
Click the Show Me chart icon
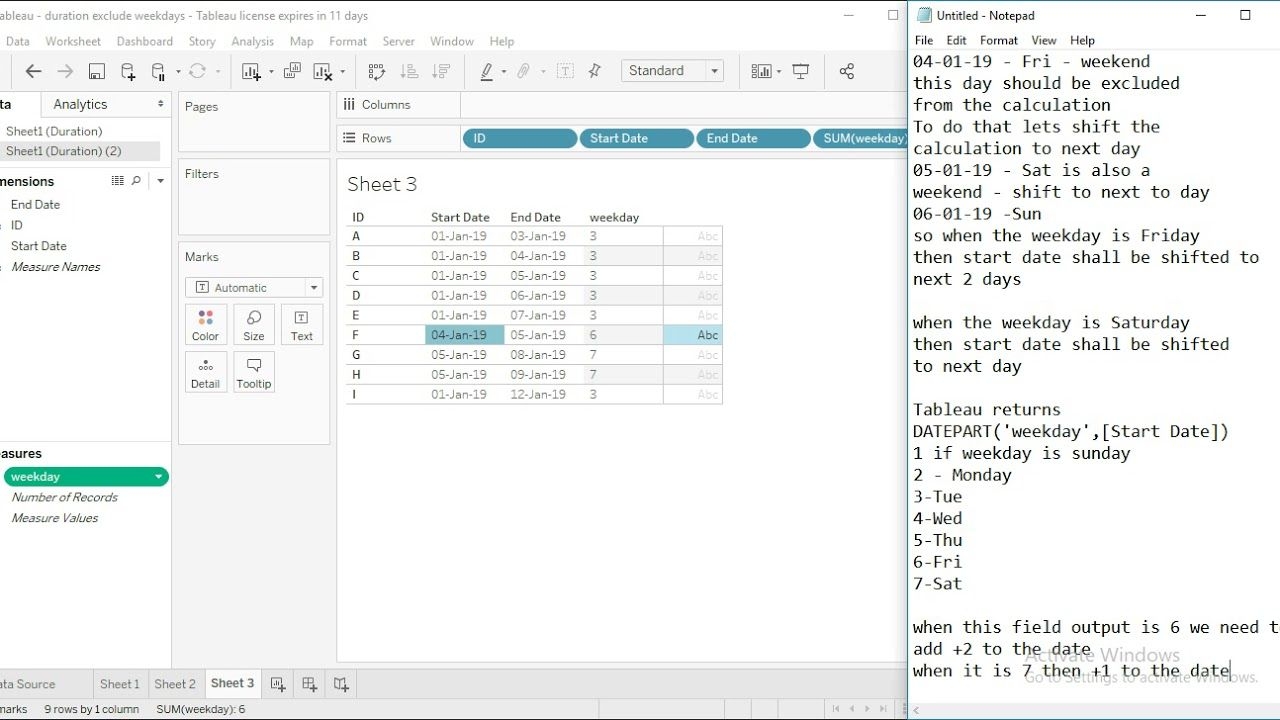[761, 71]
